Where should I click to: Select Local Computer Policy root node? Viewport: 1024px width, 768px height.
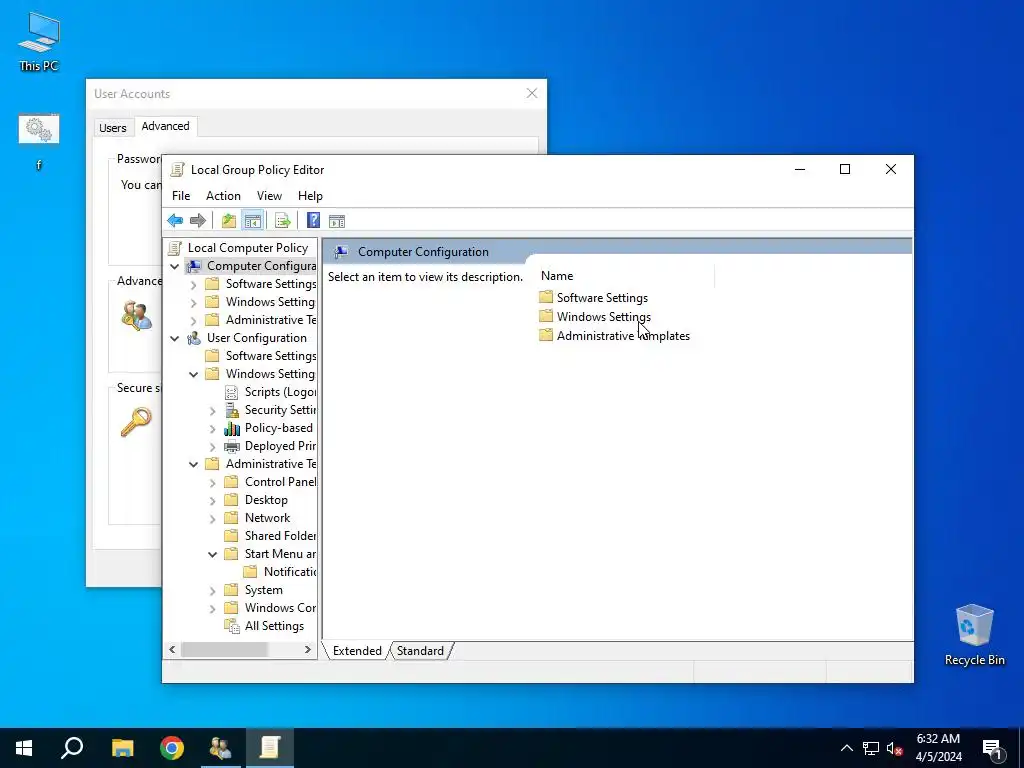coord(248,248)
